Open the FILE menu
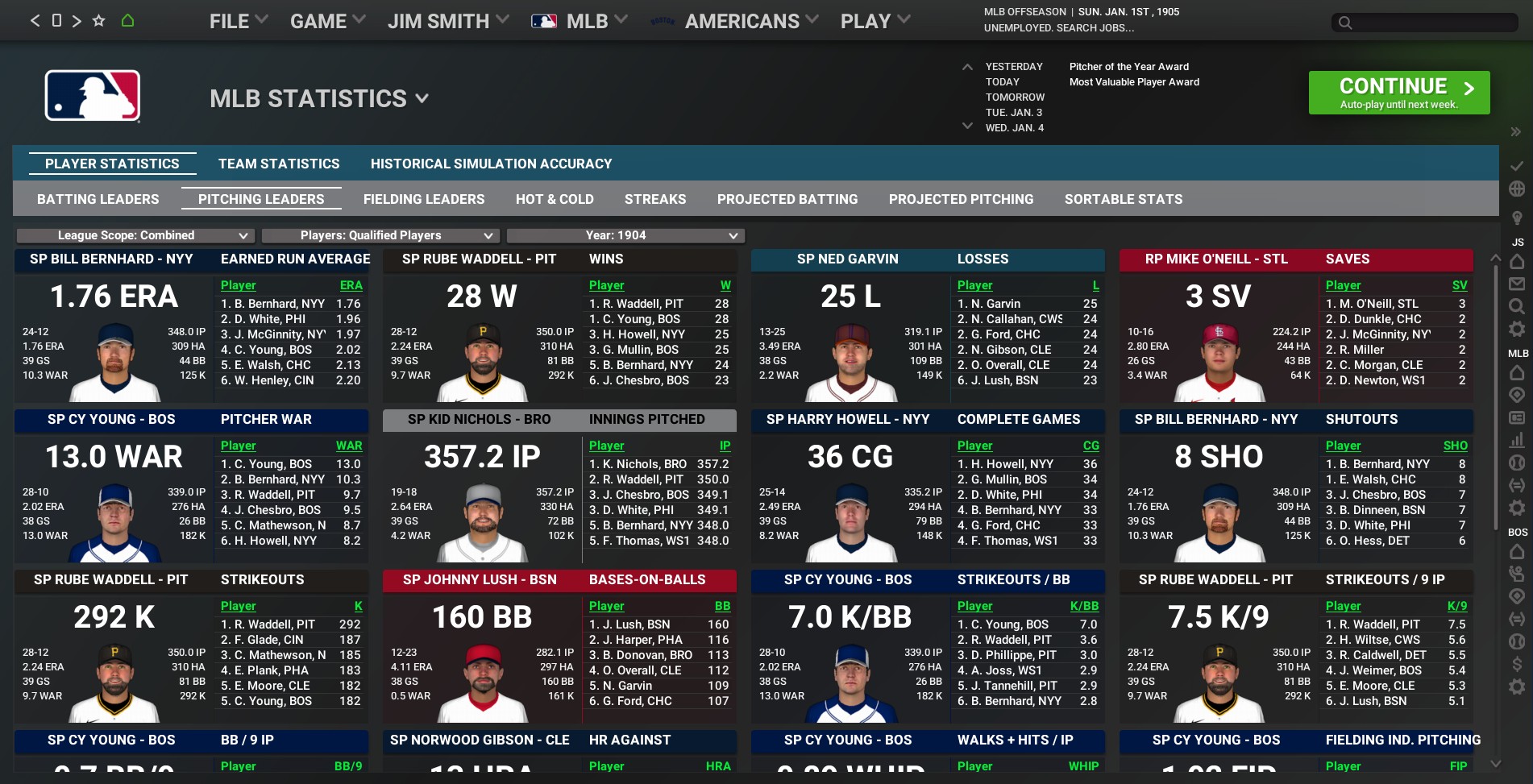 point(239,21)
